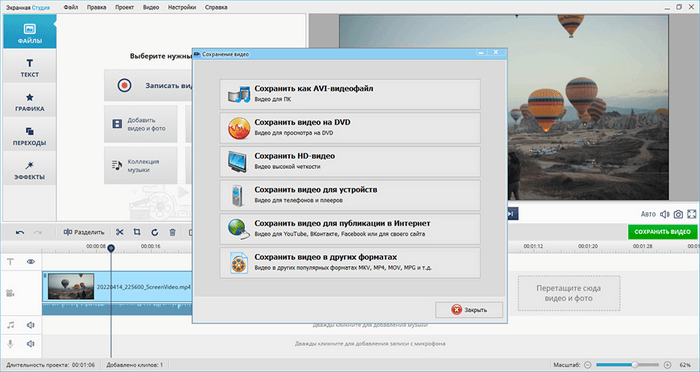Image resolution: width=700 pixels, height=372 pixels.
Task: Click the 00:01:20 timeline ruler mark
Action: point(588,246)
